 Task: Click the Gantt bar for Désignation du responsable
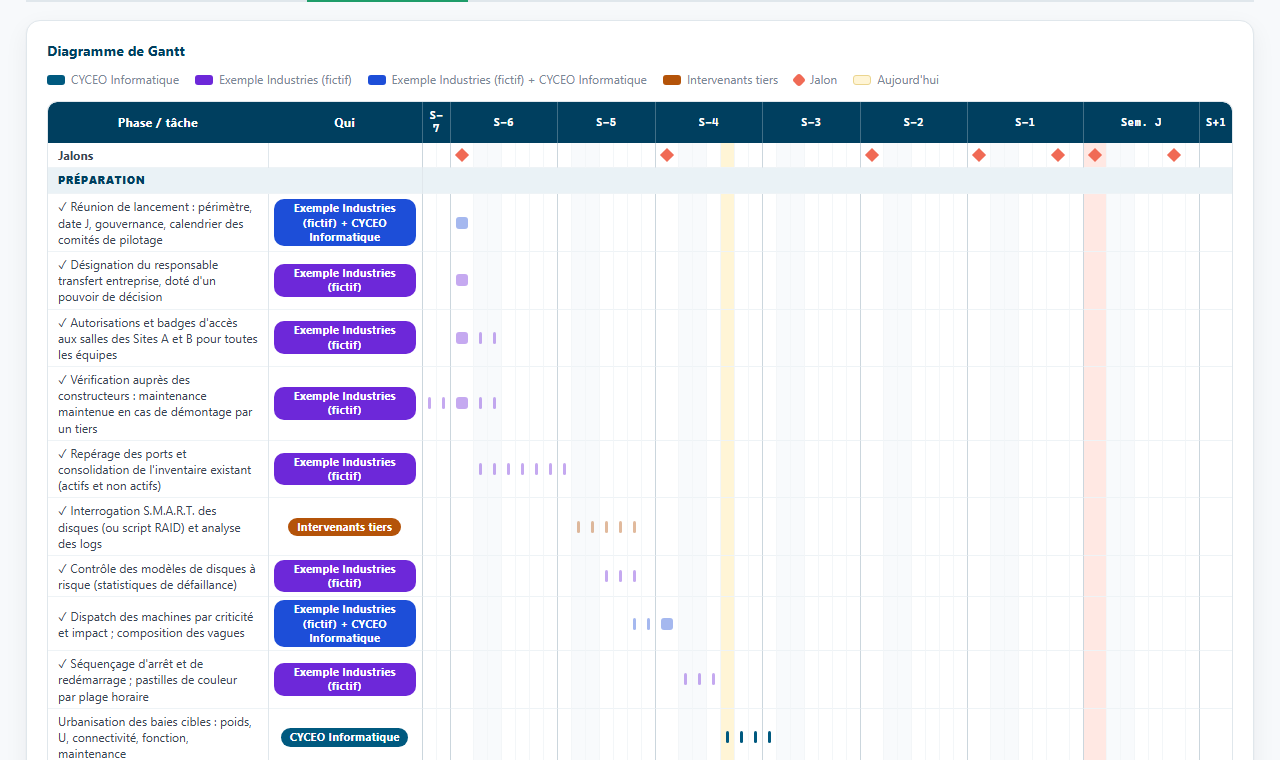tap(462, 280)
